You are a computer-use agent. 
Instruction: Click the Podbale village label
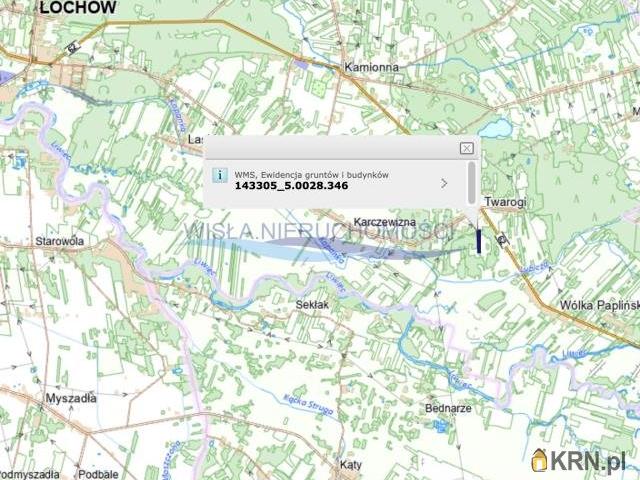[x=98, y=474]
